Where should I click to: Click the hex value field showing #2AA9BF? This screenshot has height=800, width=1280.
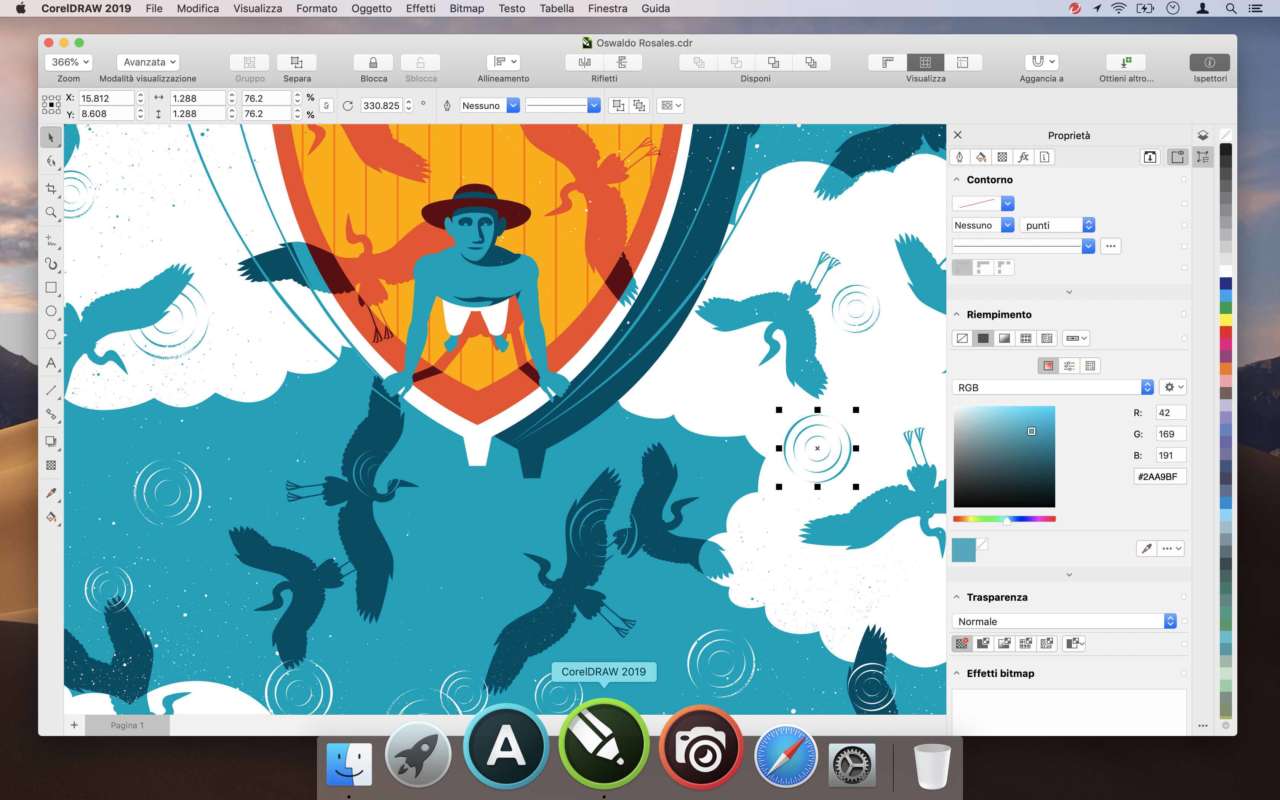[1160, 476]
